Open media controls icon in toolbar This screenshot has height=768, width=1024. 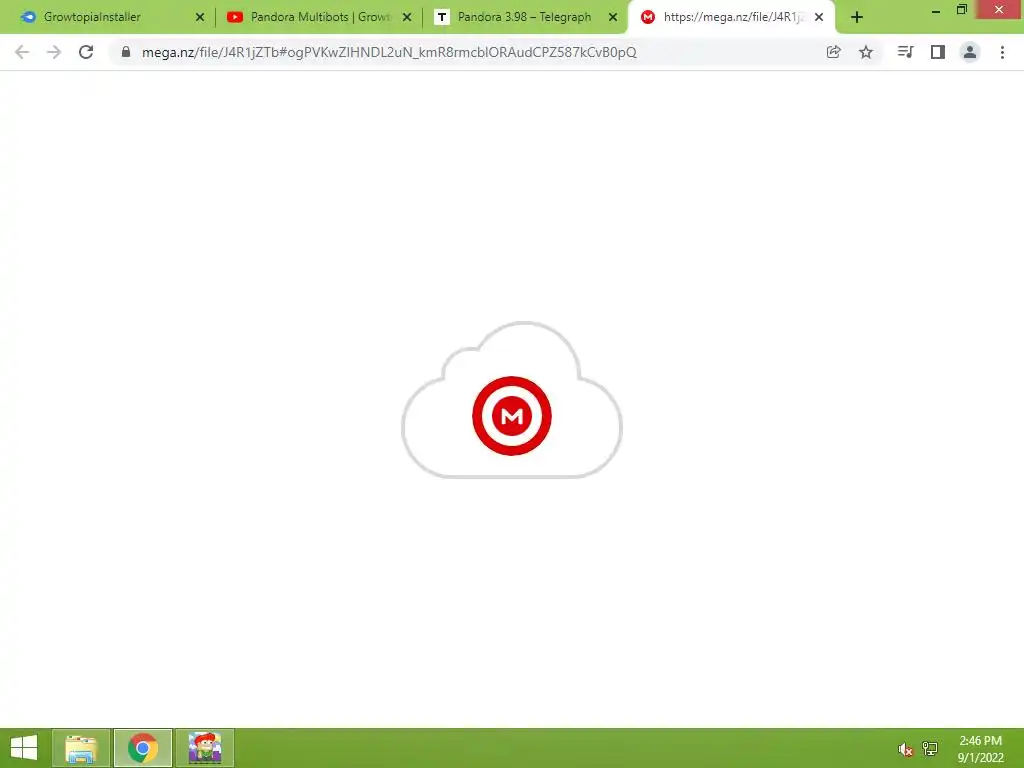point(905,52)
